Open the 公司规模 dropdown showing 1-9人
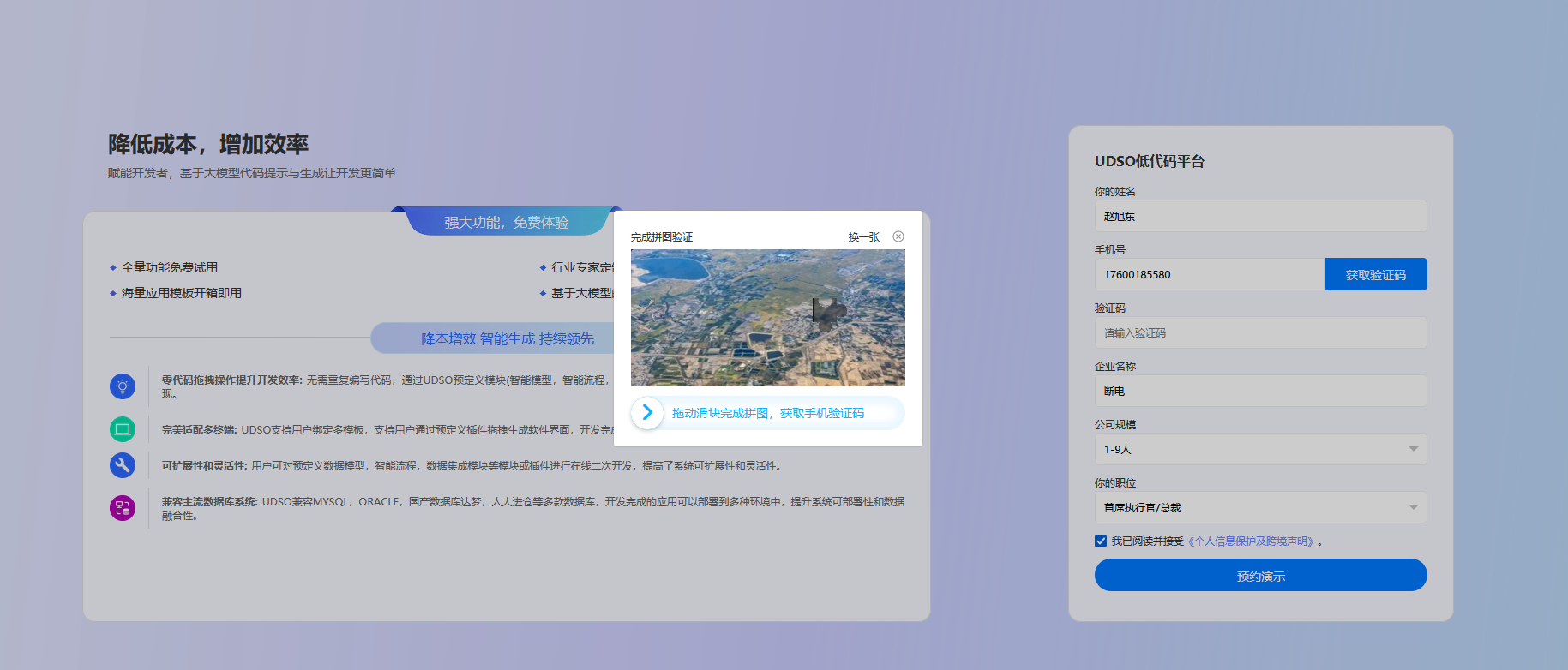Screen dimensions: 1568x670 pyautogui.click(x=1260, y=449)
